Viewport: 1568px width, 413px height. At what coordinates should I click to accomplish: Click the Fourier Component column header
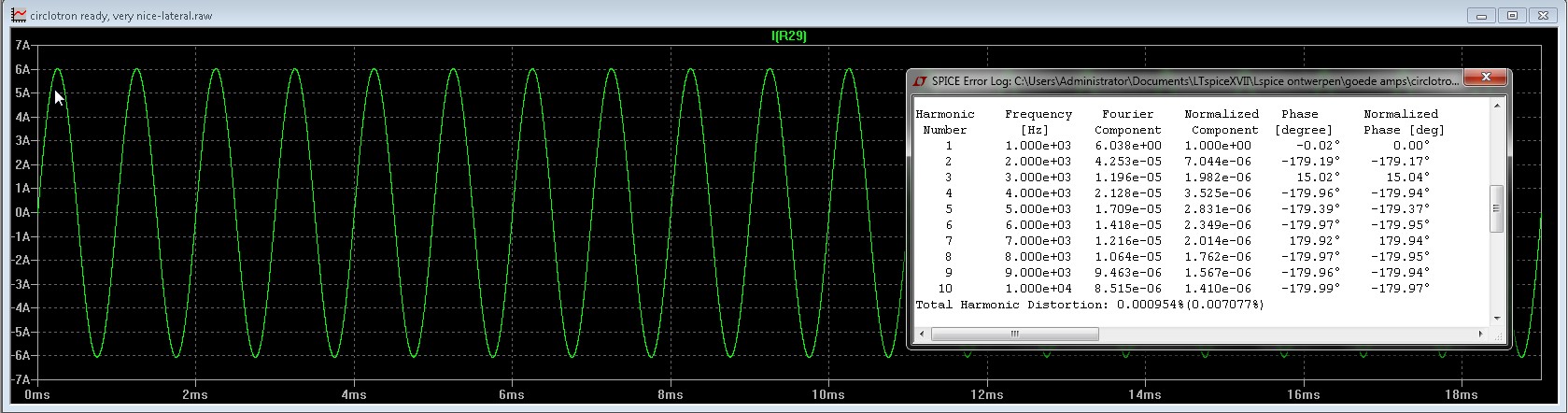click(1128, 122)
